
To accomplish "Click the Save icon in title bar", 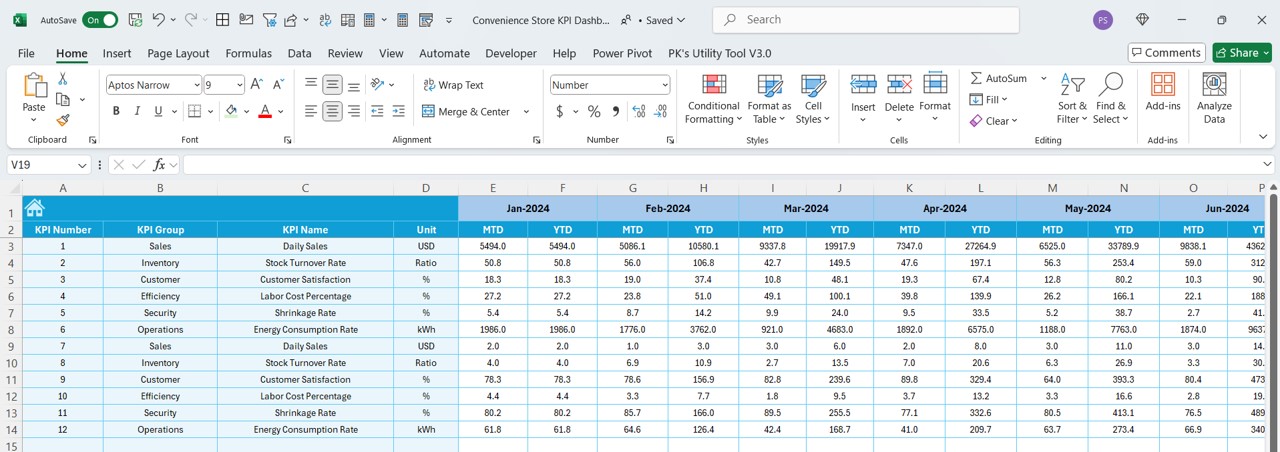I will click(135, 20).
